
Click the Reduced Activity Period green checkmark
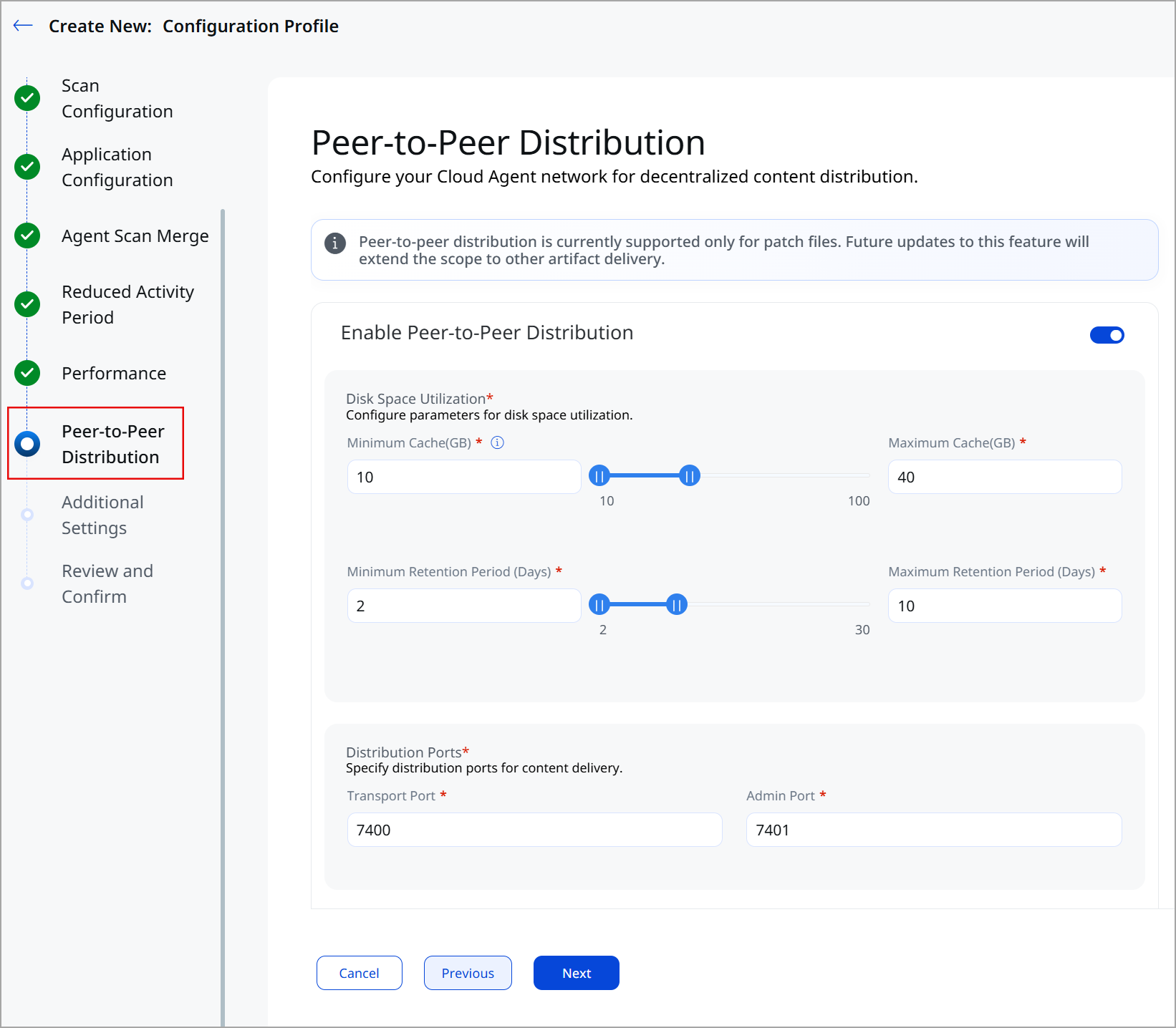point(27,304)
